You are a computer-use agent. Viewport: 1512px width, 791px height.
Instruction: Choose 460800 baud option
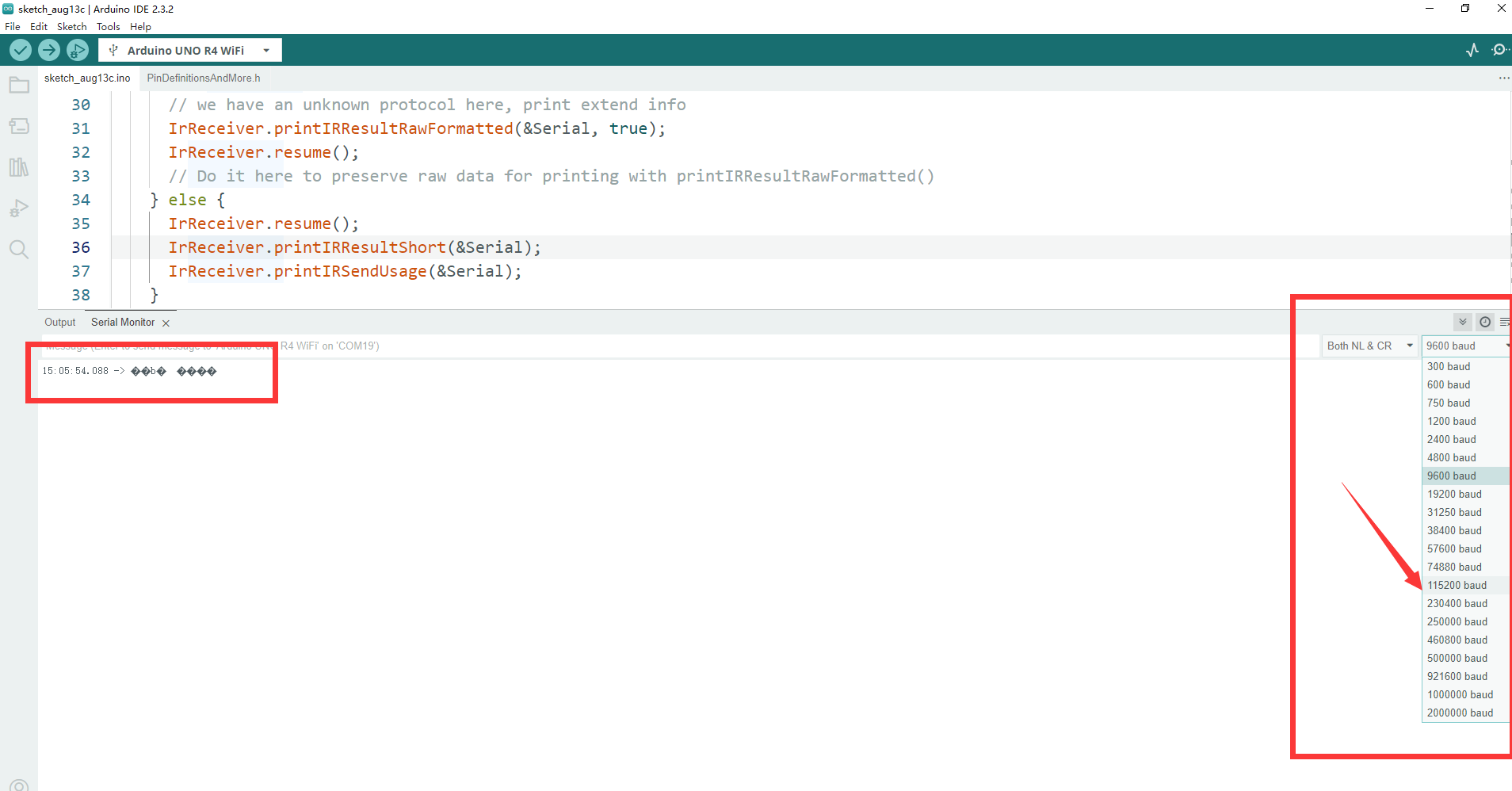[1465, 640]
